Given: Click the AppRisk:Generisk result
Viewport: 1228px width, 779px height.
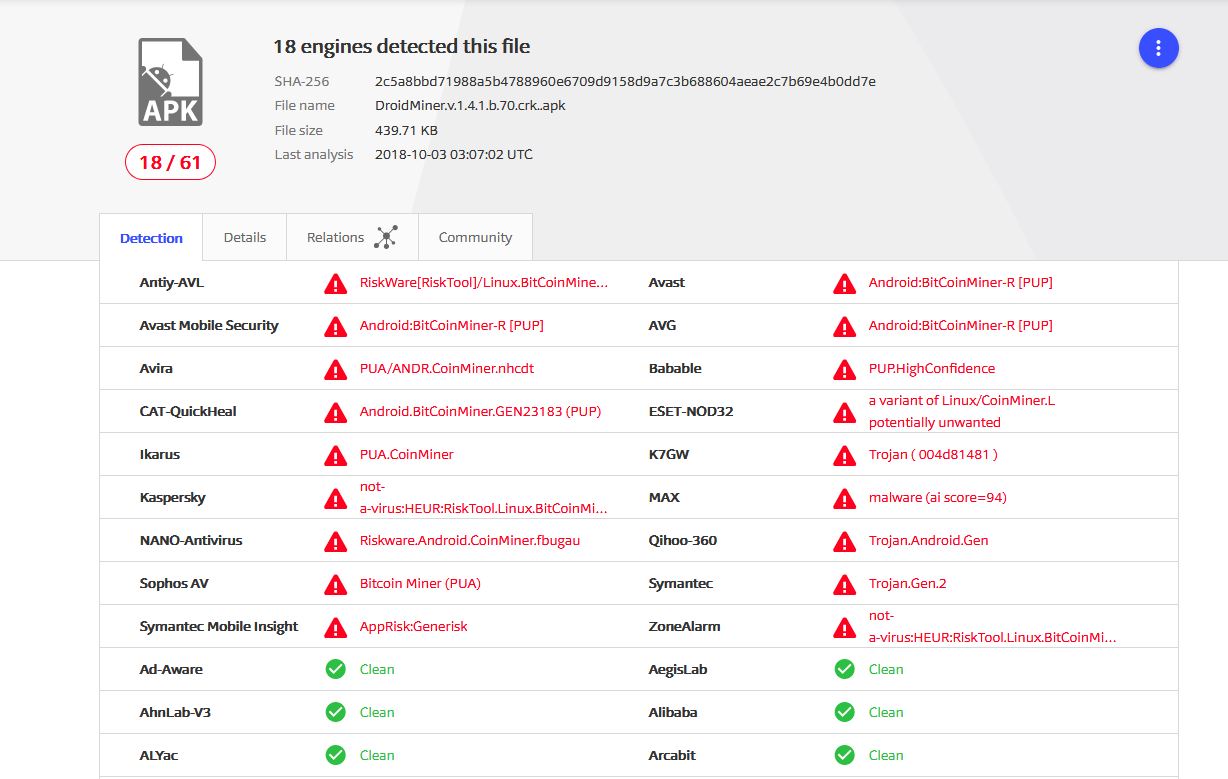Looking at the screenshot, I should [x=414, y=626].
